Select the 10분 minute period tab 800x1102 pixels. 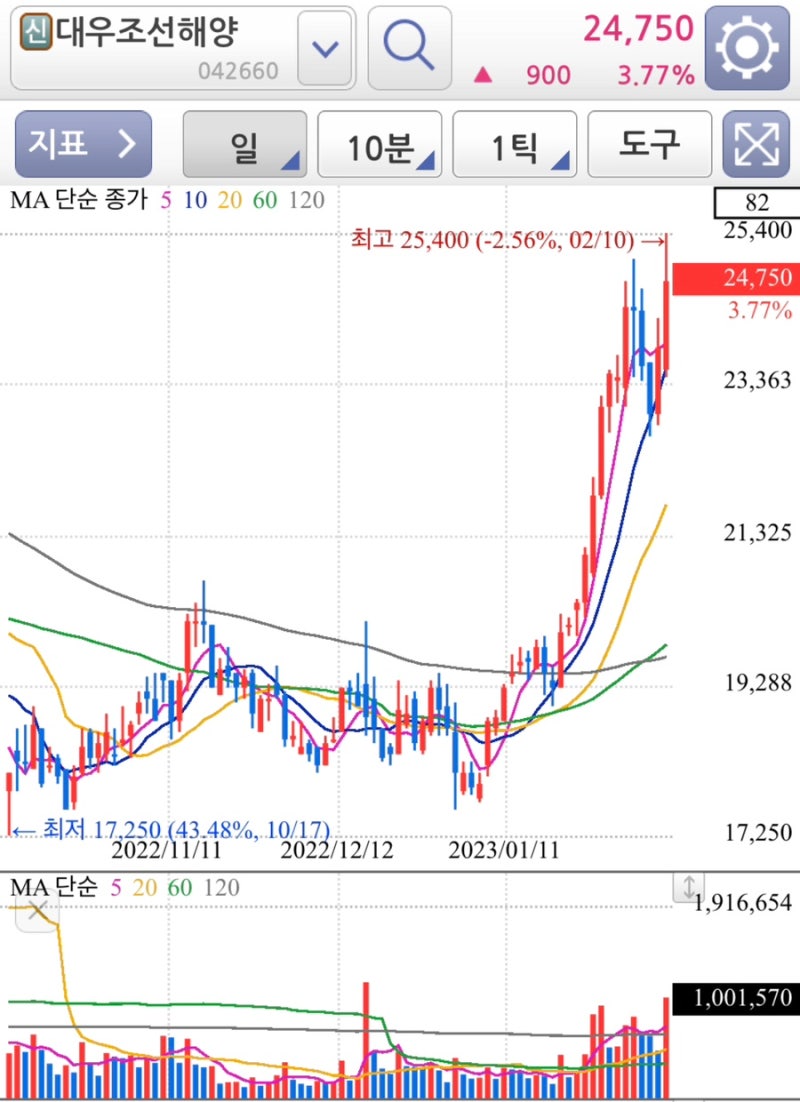tap(380, 143)
